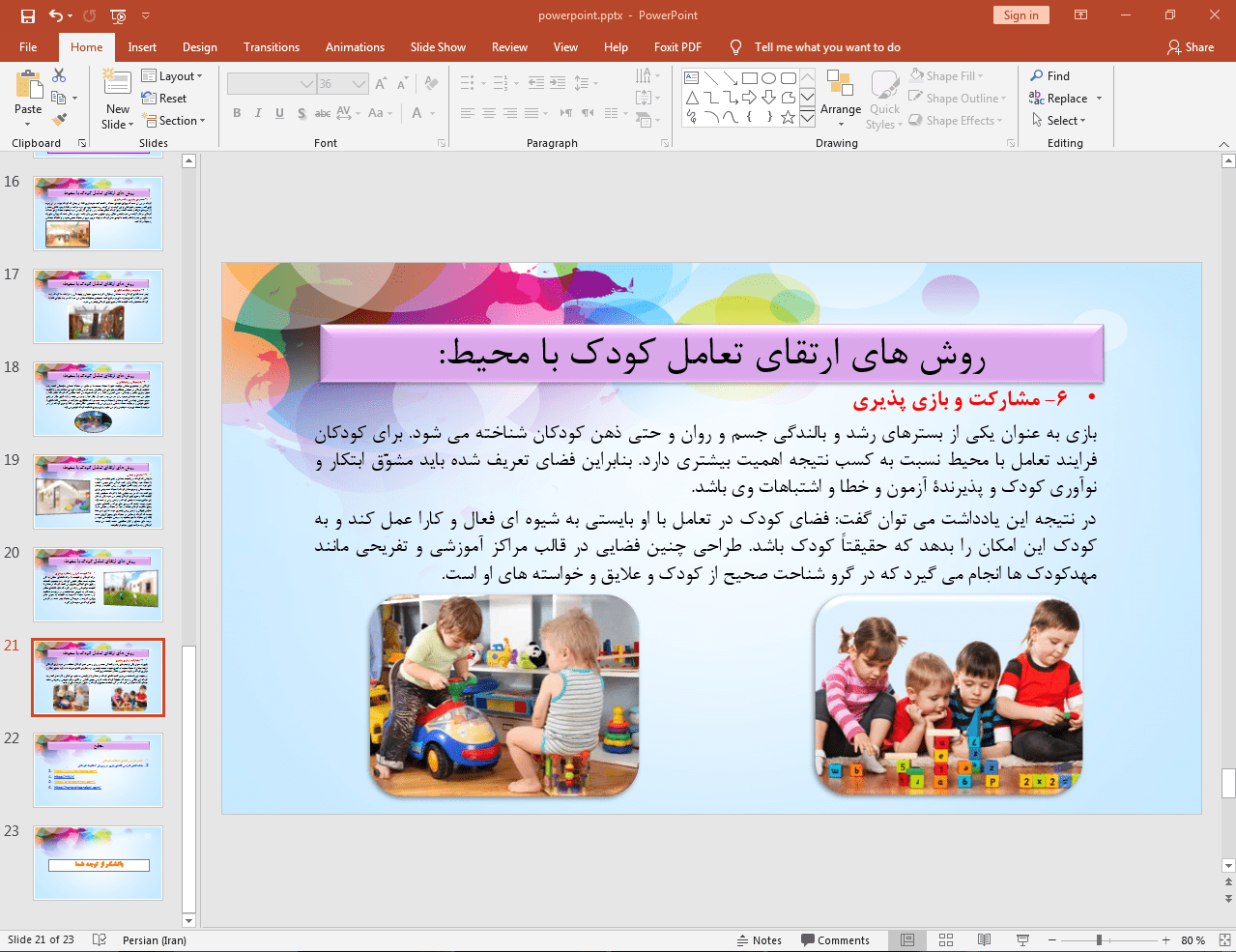The height and width of the screenshot is (952, 1236).
Task: Click the zoom in plus button
Action: click(1166, 940)
